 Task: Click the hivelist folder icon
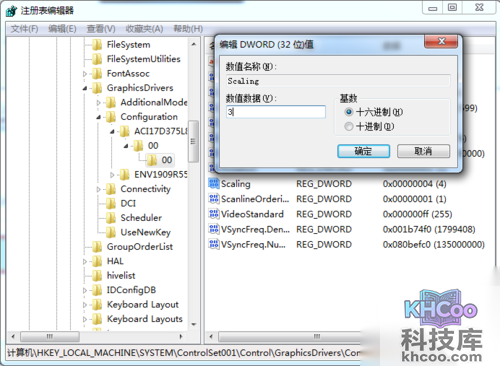pyautogui.click(x=97, y=276)
